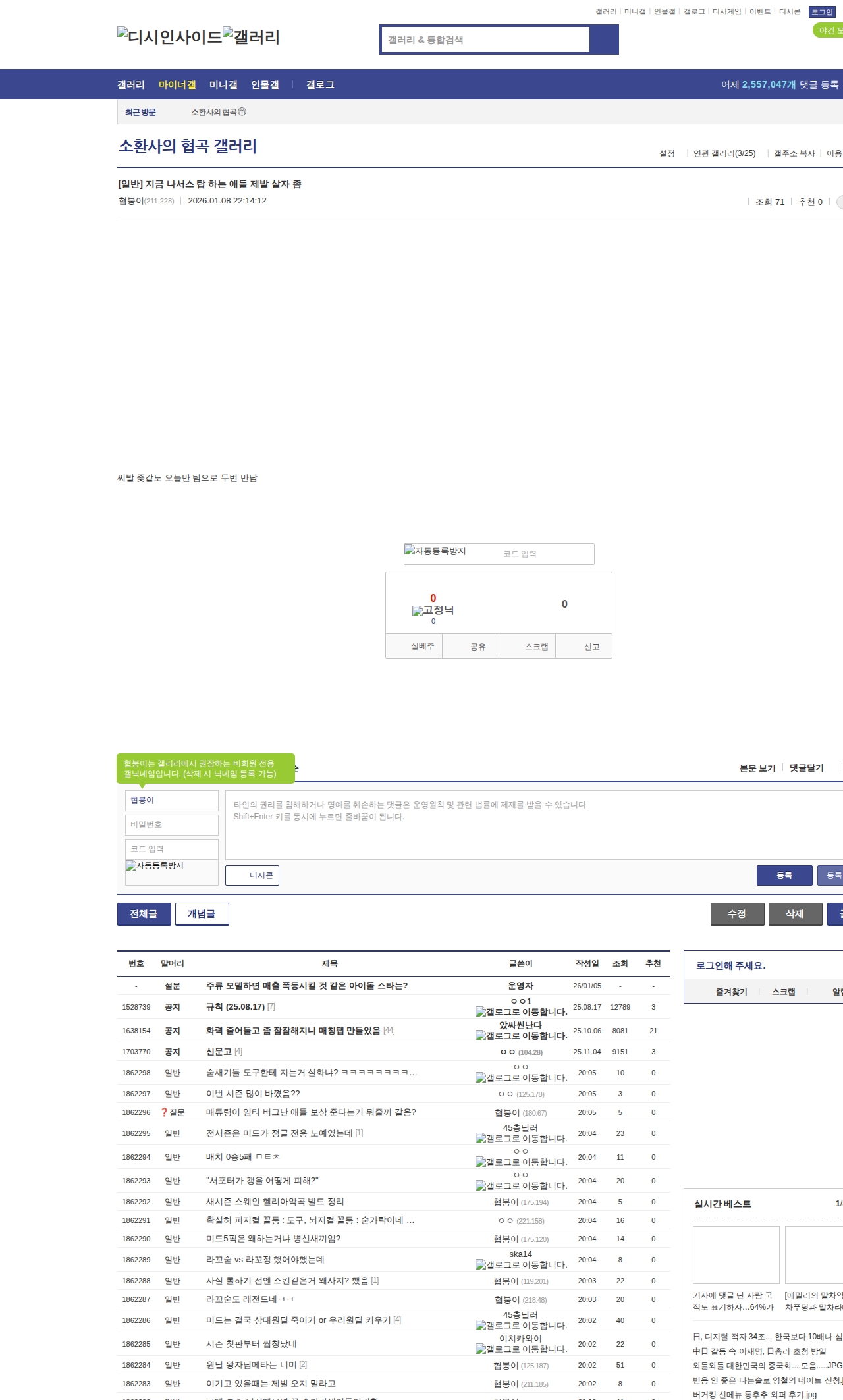Screen dimensions: 843x1400
Task: Toggle the green 야간 모드 button
Action: [x=828, y=30]
